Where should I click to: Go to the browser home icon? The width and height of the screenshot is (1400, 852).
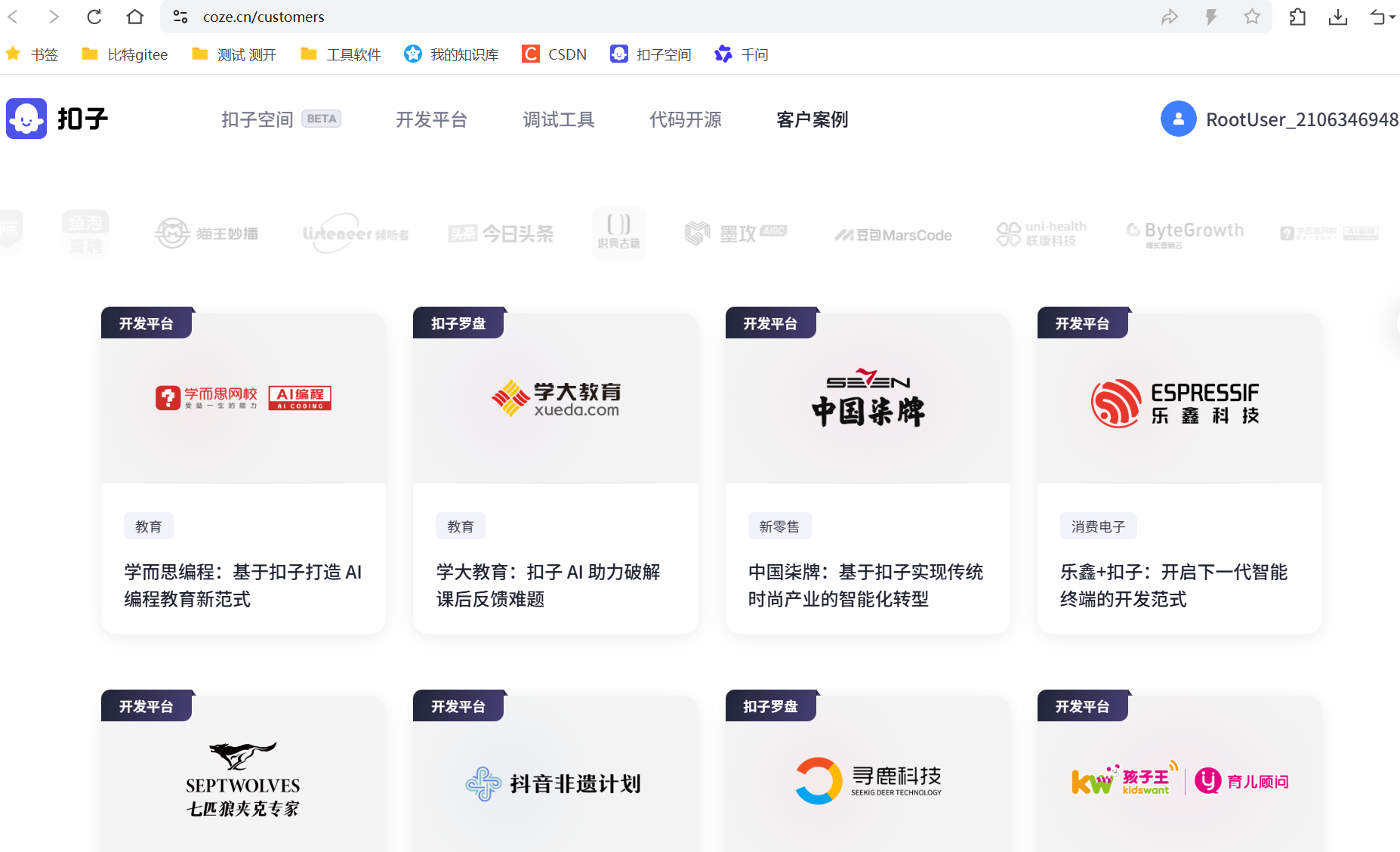click(x=135, y=17)
